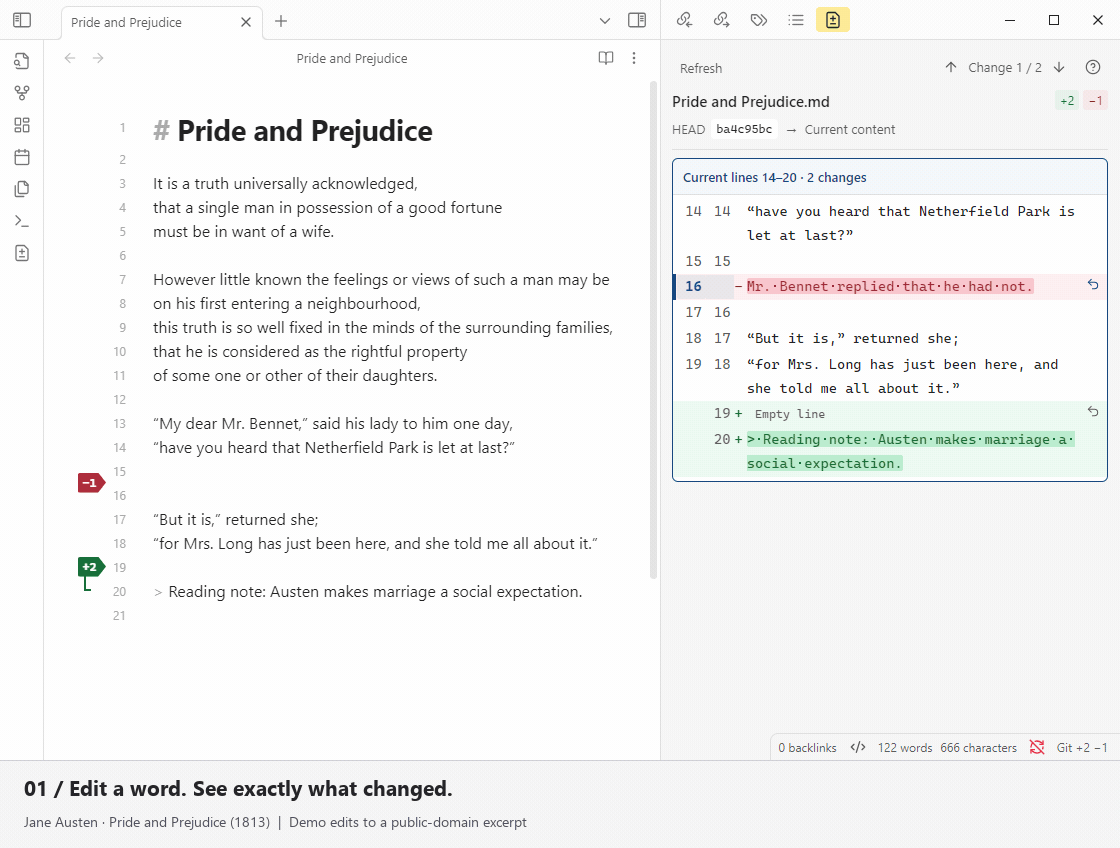This screenshot has width=1120, height=848.
Task: Revert the added Empty line change
Action: pyautogui.click(x=1093, y=411)
